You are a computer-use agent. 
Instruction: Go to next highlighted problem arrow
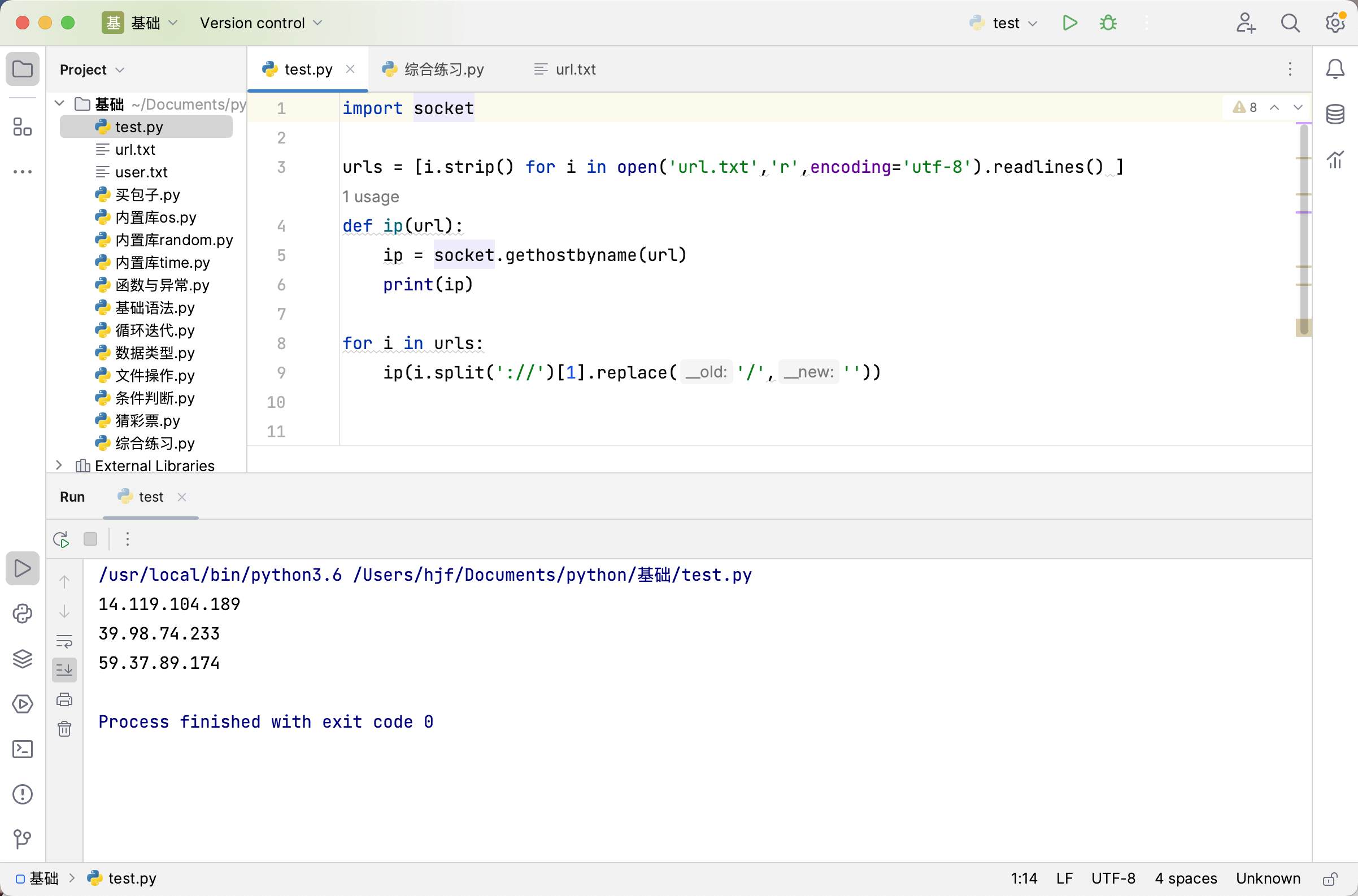pos(1298,107)
